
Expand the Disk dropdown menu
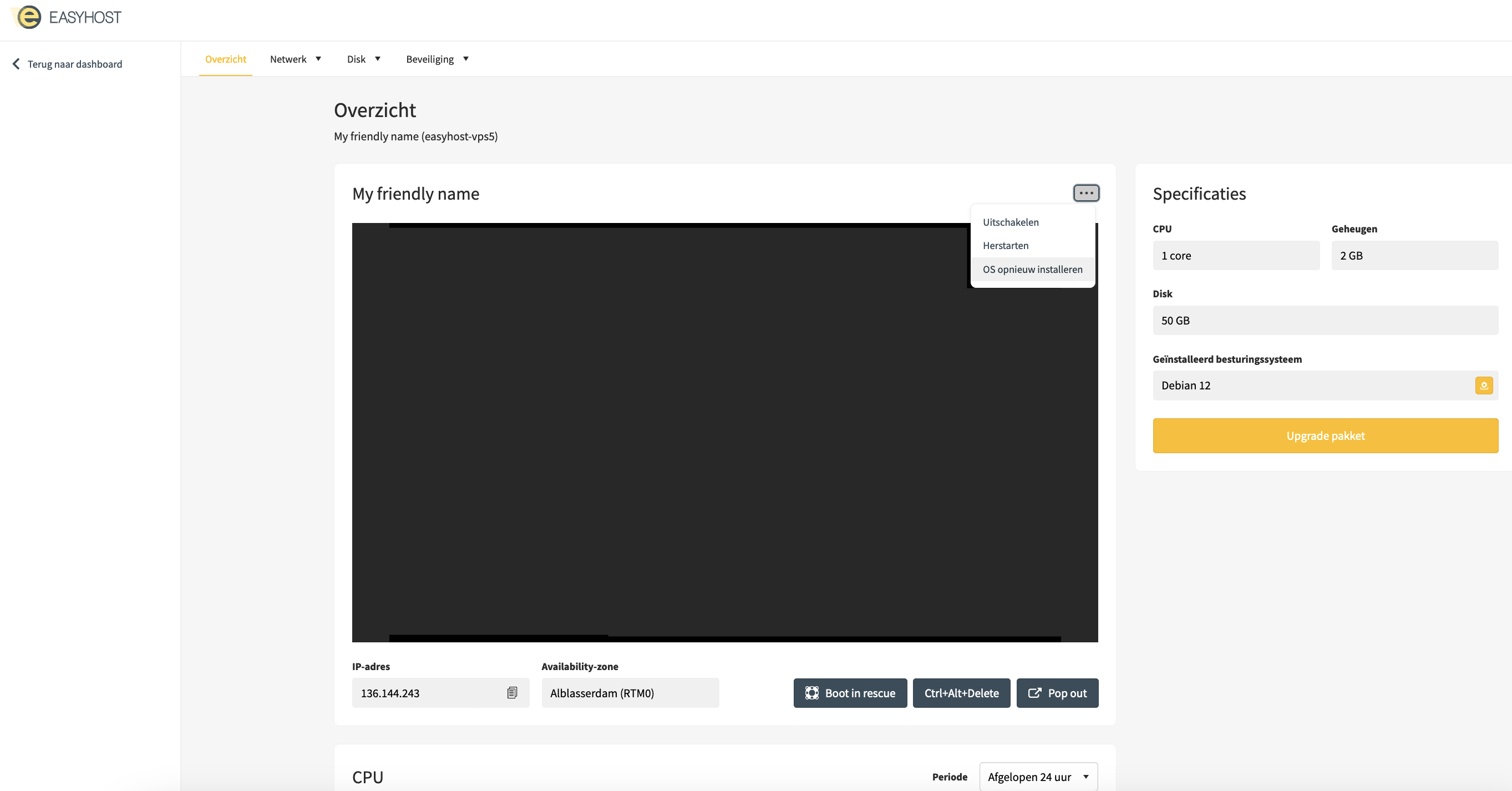(363, 59)
